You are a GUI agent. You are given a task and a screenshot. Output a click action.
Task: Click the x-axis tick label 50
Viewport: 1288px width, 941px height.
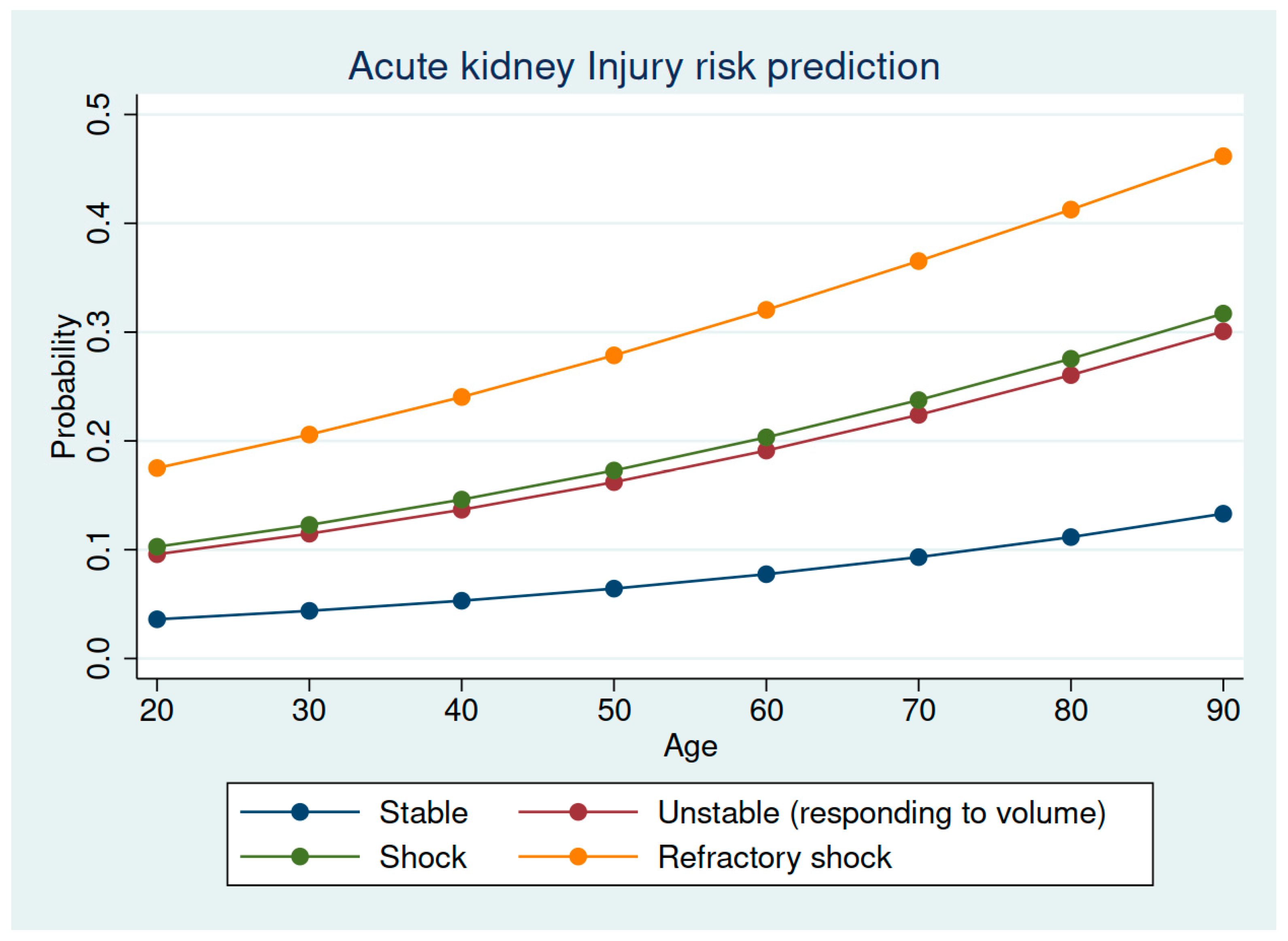(614, 710)
